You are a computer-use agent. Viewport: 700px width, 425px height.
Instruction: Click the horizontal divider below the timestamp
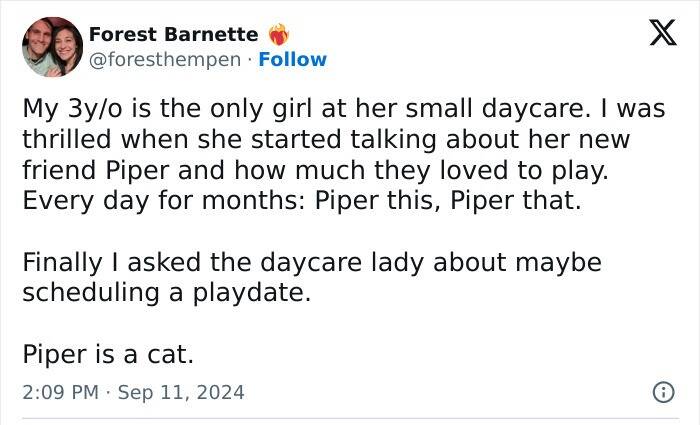[x=350, y=417]
